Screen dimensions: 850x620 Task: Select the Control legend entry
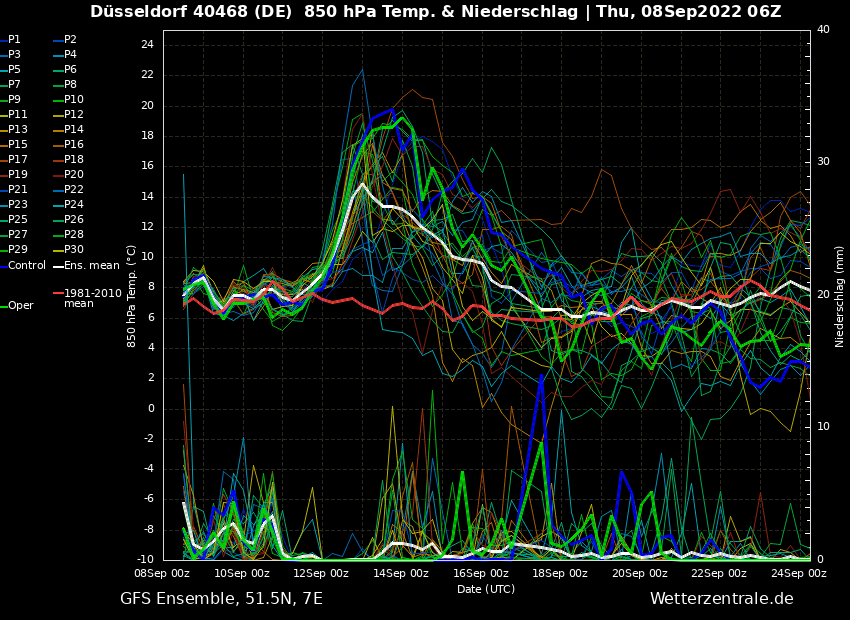pos(27,265)
